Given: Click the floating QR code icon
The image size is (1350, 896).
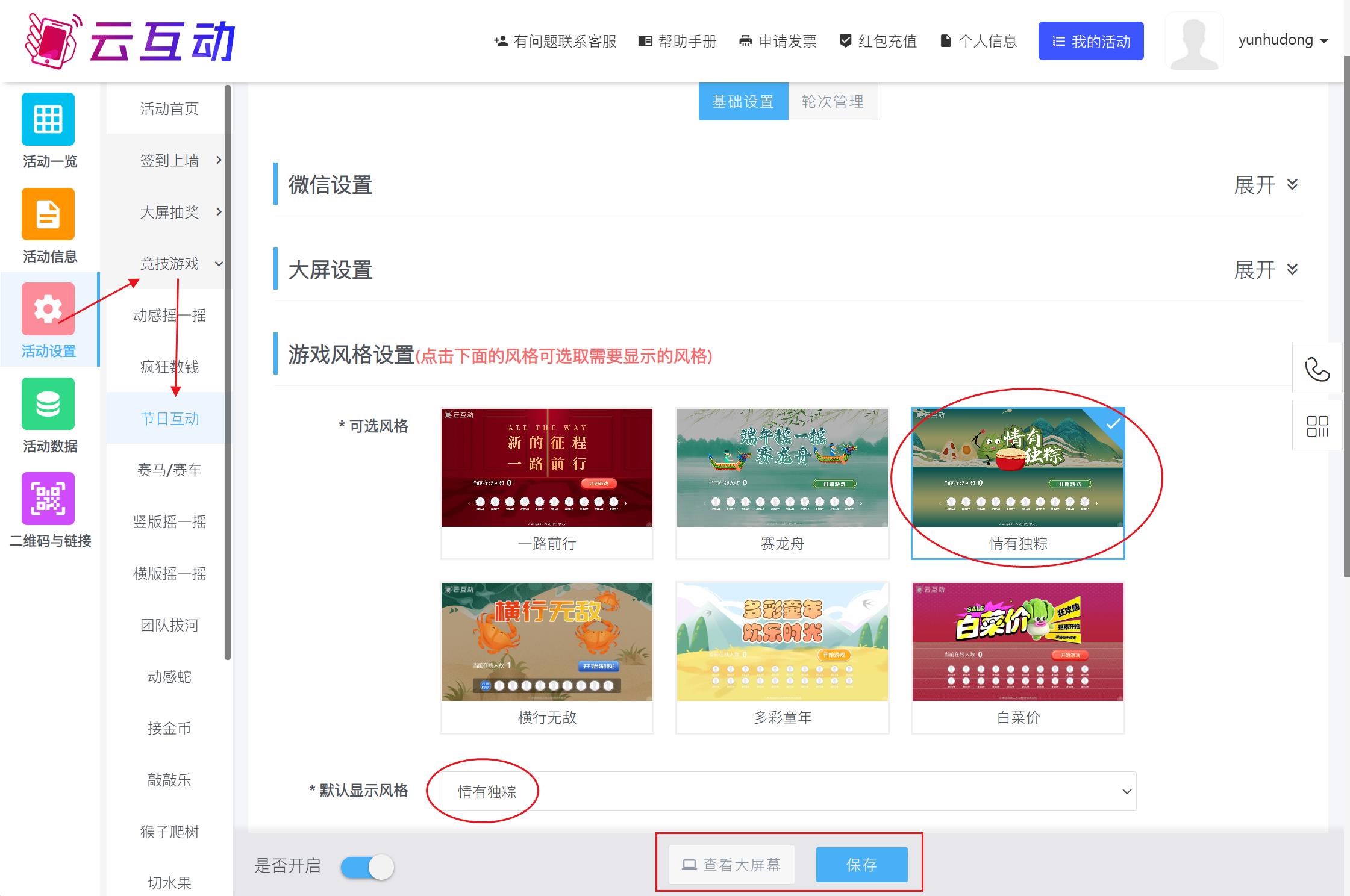Looking at the screenshot, I should 1317,426.
